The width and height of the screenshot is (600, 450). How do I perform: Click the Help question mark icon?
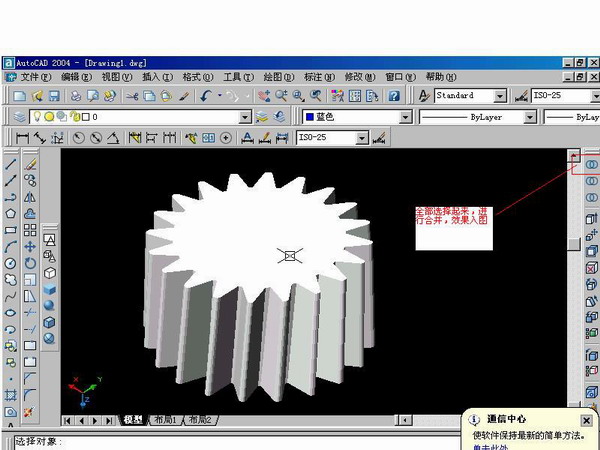(394, 95)
